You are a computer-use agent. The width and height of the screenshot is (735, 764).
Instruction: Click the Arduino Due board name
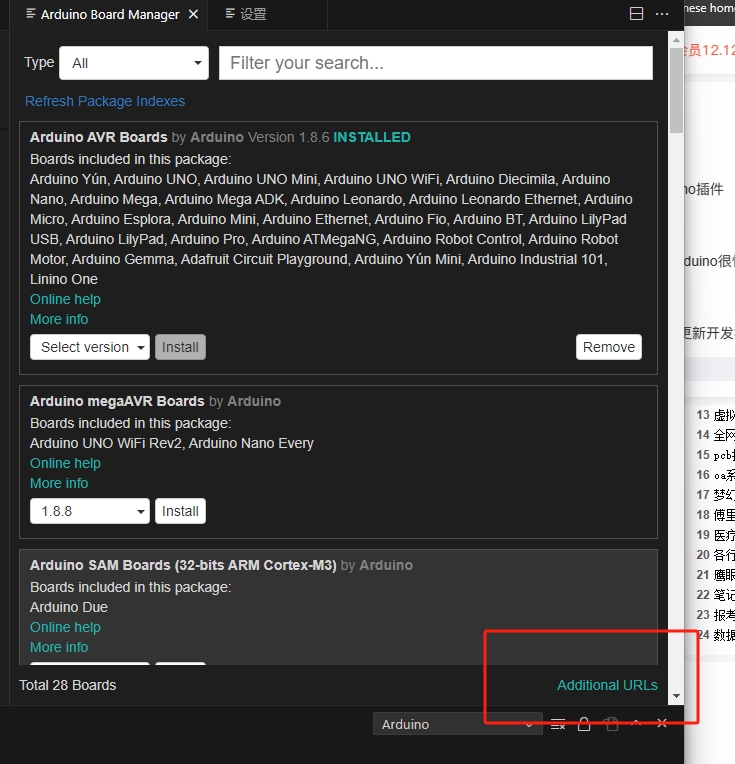click(69, 608)
